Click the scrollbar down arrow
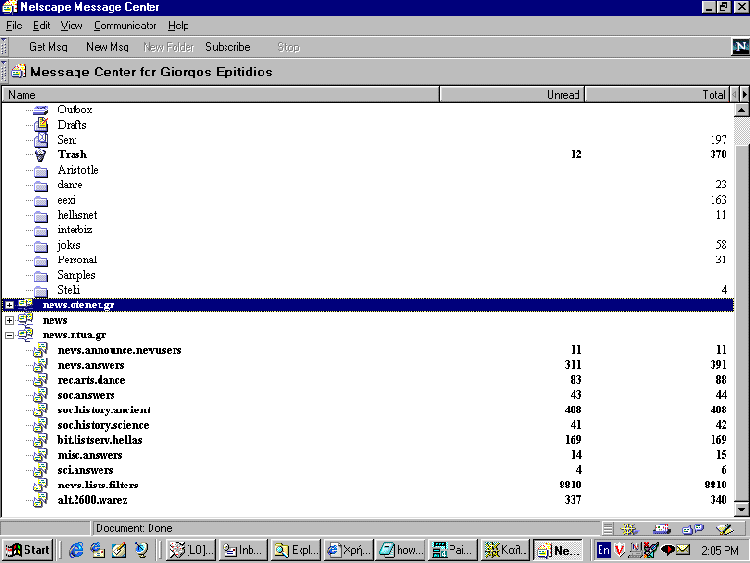Viewport: 750px width, 563px height. pyautogui.click(x=741, y=509)
